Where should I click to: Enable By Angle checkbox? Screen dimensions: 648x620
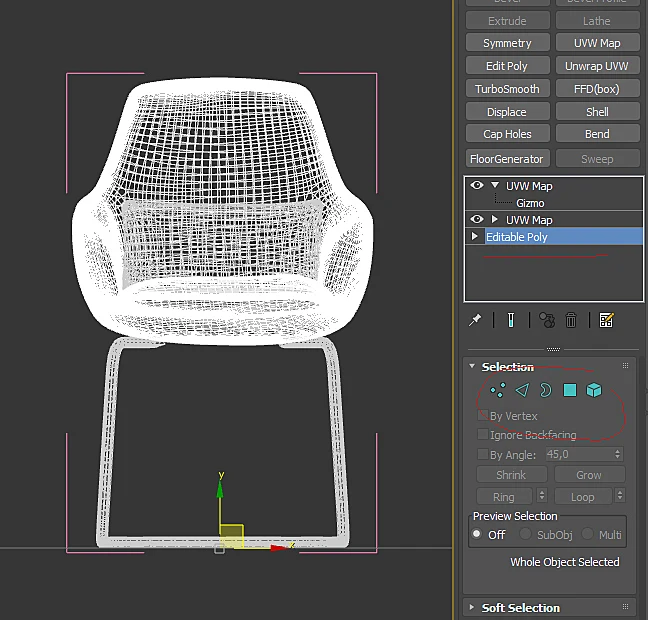pyautogui.click(x=483, y=454)
